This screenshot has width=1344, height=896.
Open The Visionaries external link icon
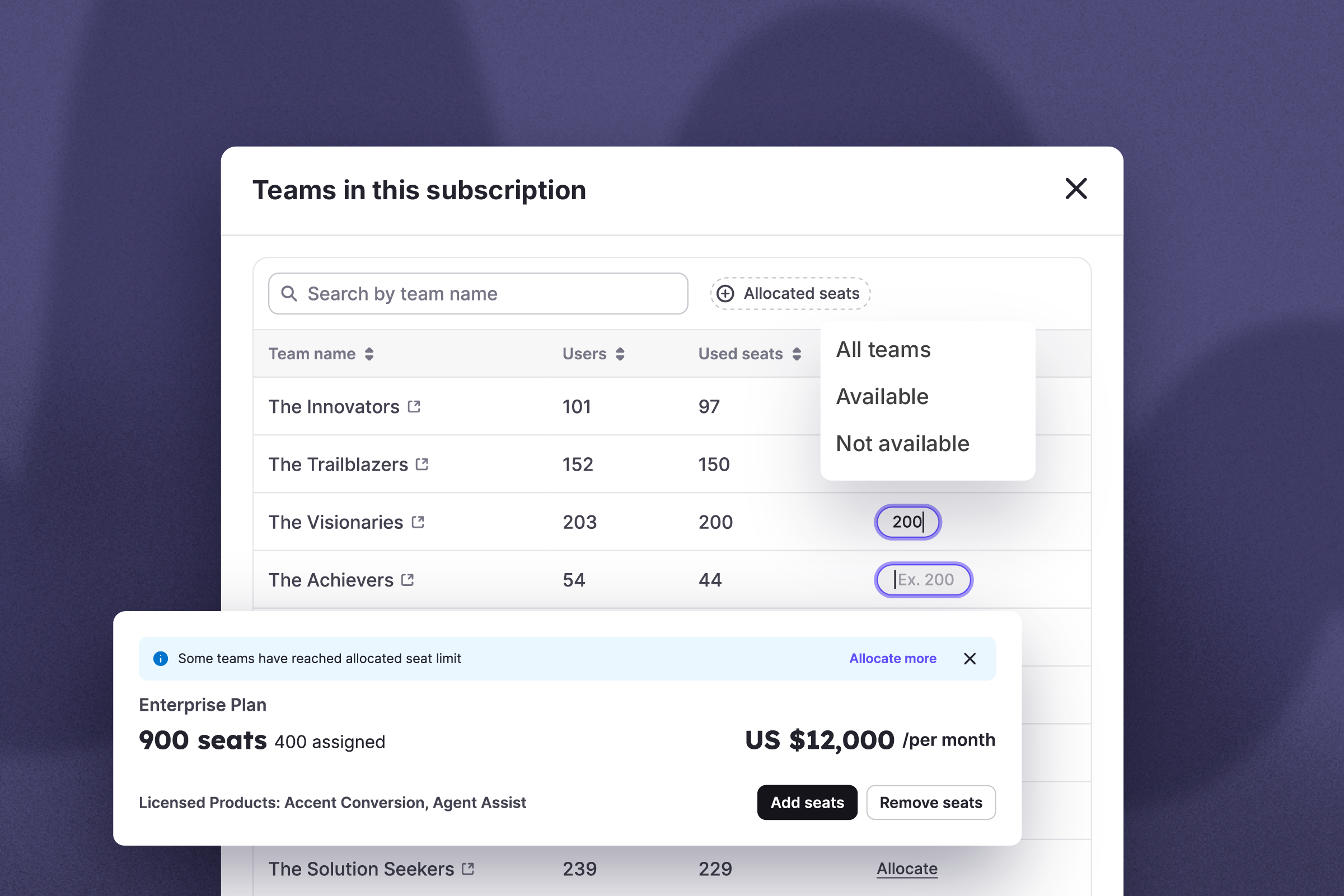coord(418,522)
